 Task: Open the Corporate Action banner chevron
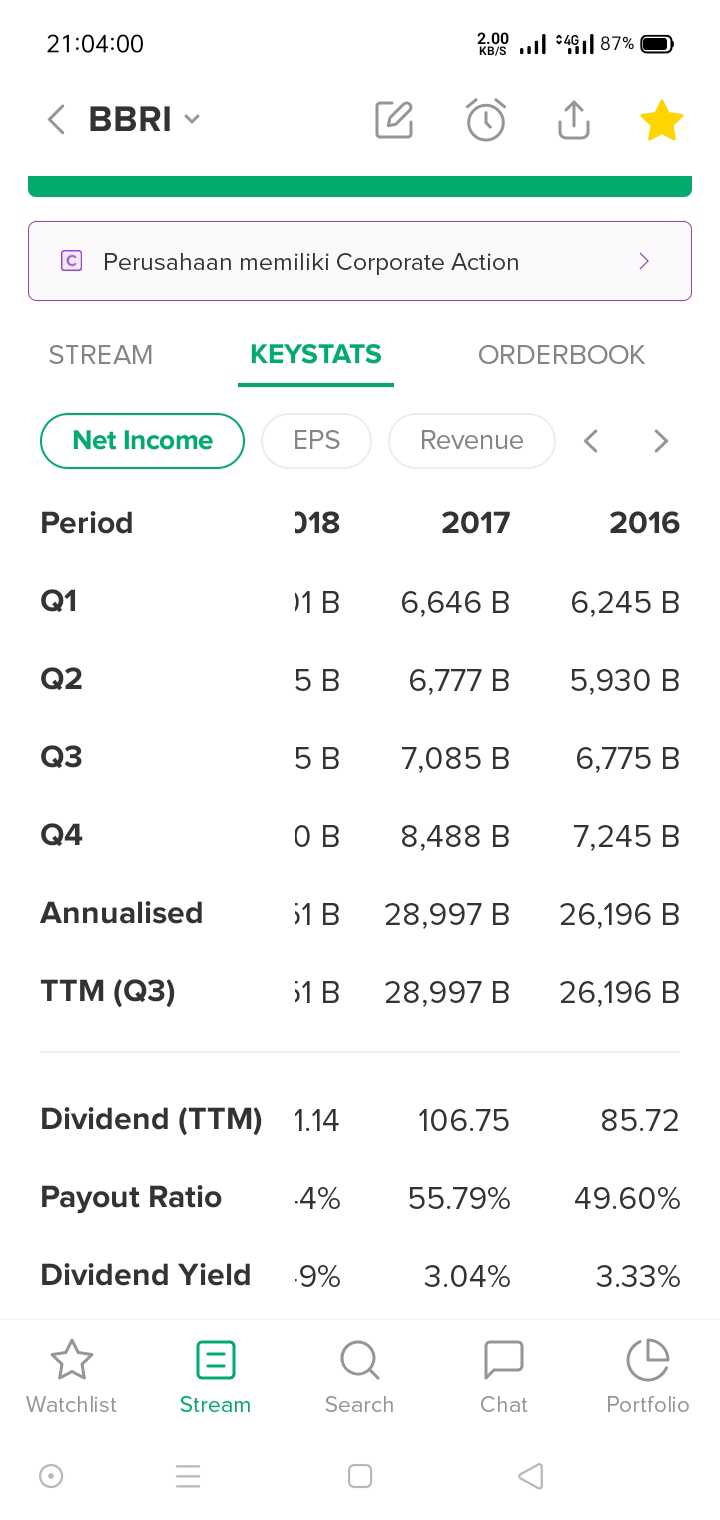pos(644,261)
